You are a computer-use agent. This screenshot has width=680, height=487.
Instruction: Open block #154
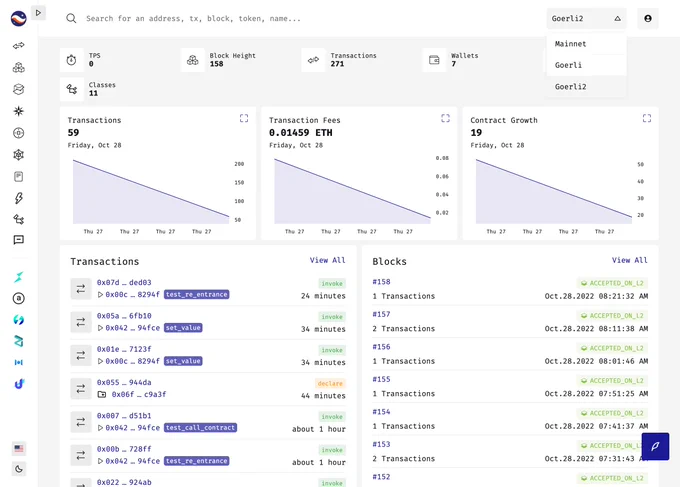coord(382,412)
